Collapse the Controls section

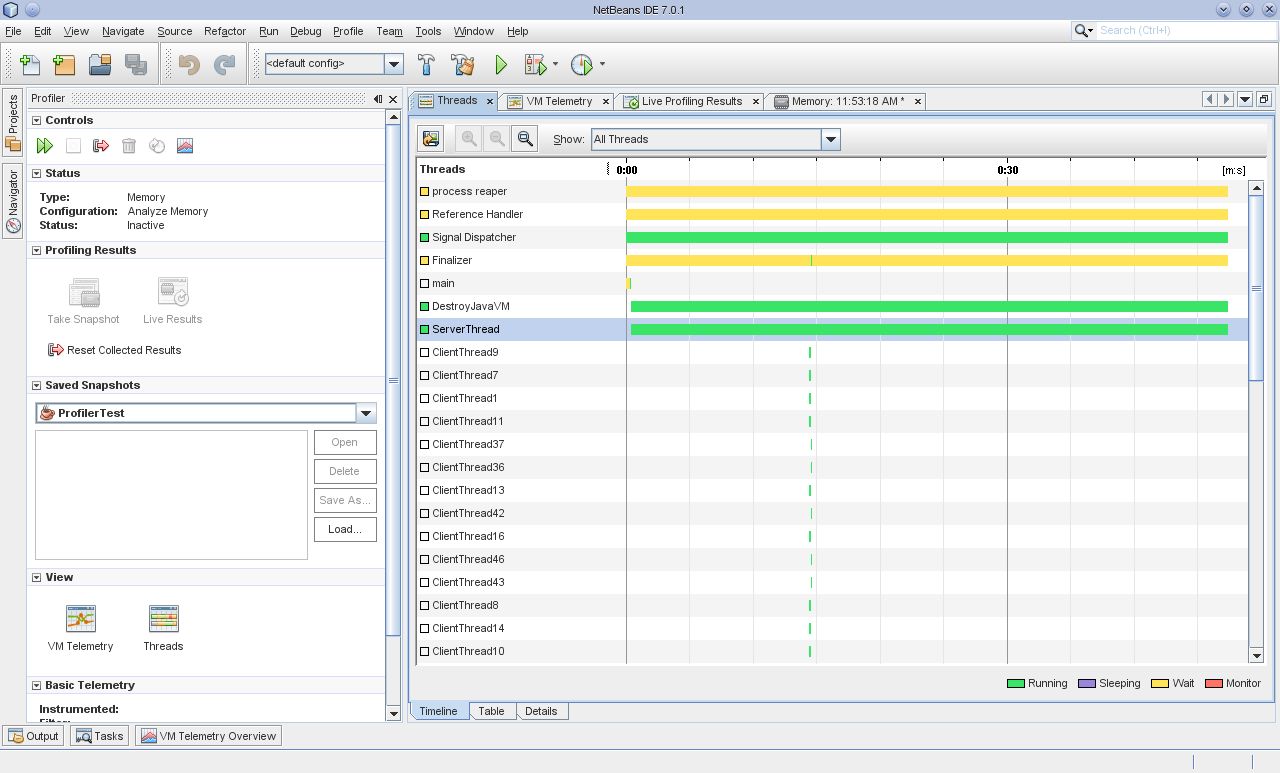pyautogui.click(x=37, y=120)
